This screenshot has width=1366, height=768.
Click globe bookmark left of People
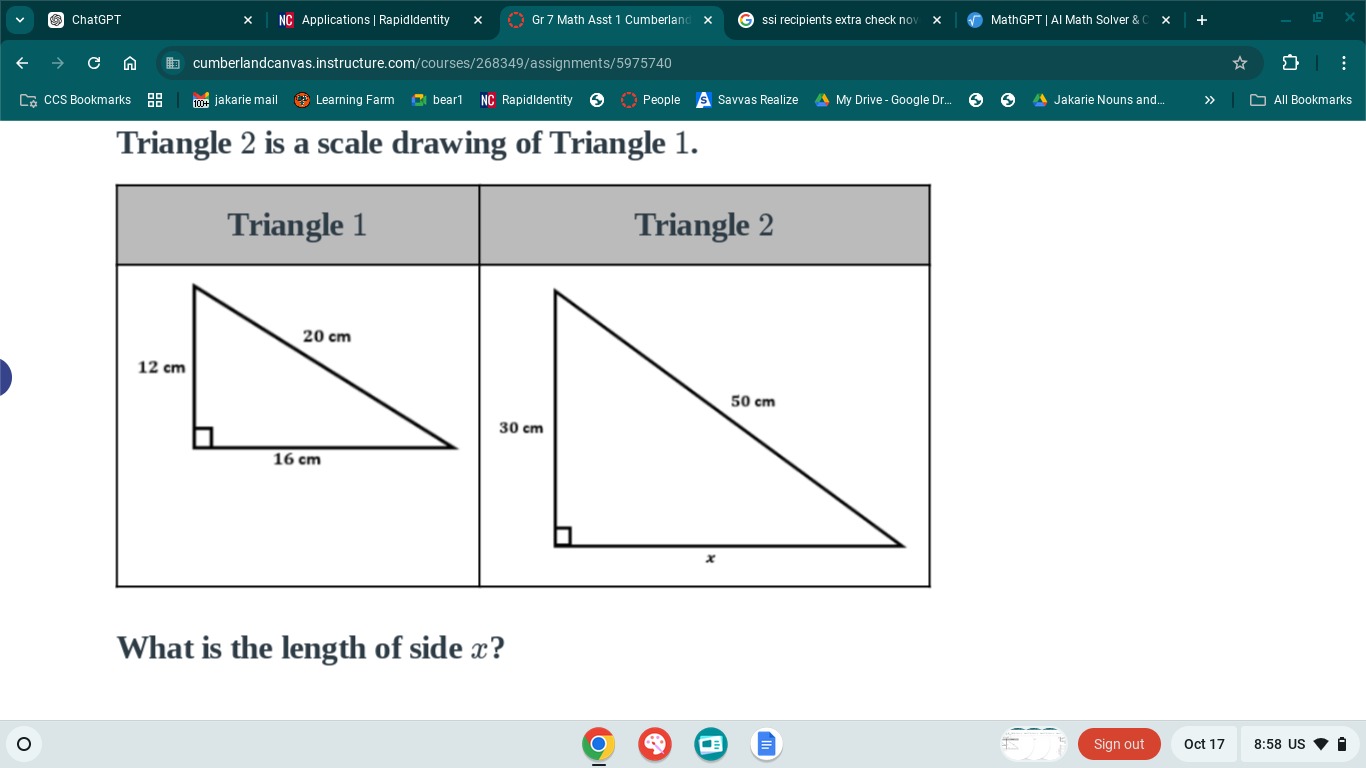coord(597,100)
